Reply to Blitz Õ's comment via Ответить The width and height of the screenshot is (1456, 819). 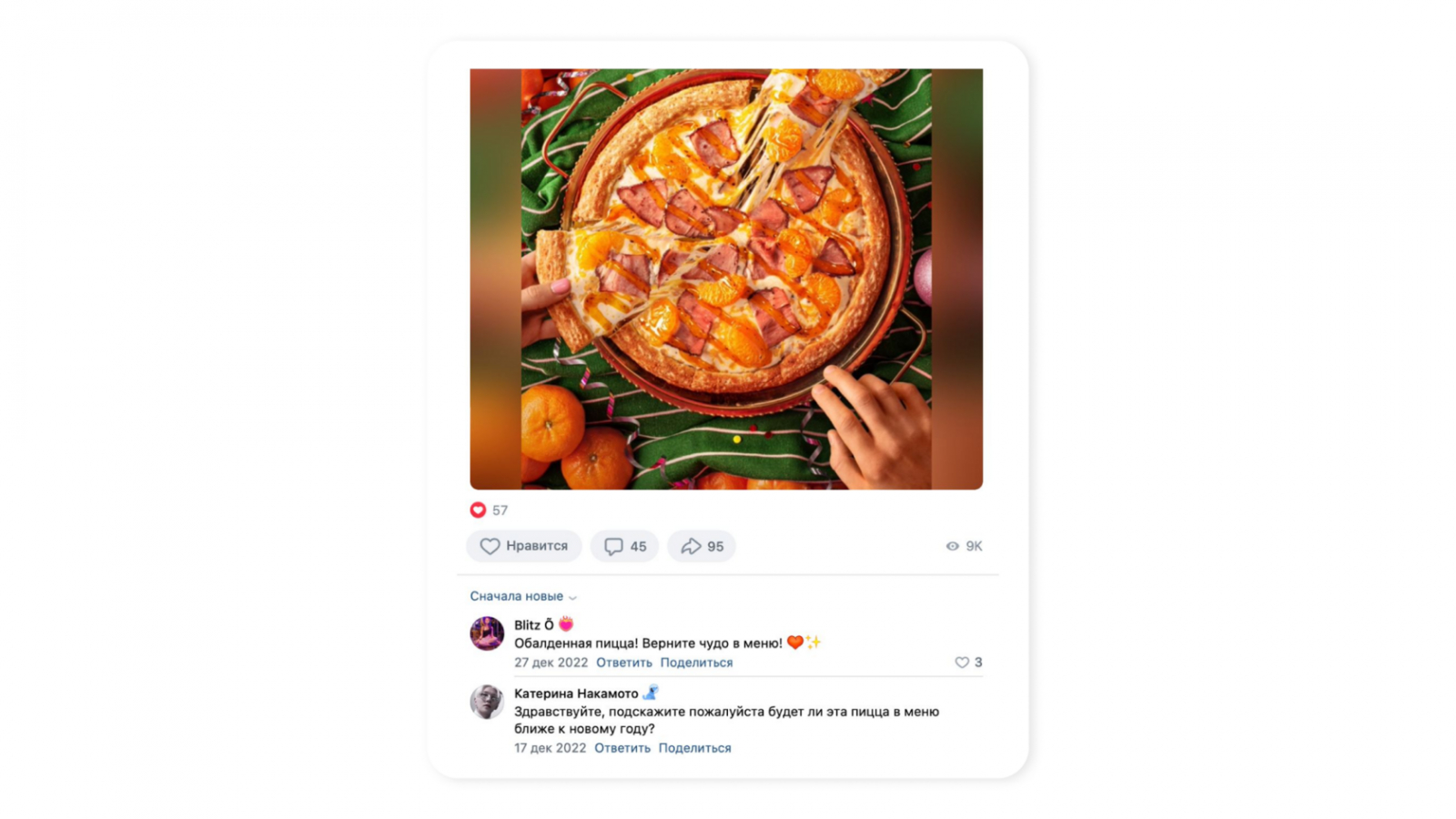coord(624,662)
